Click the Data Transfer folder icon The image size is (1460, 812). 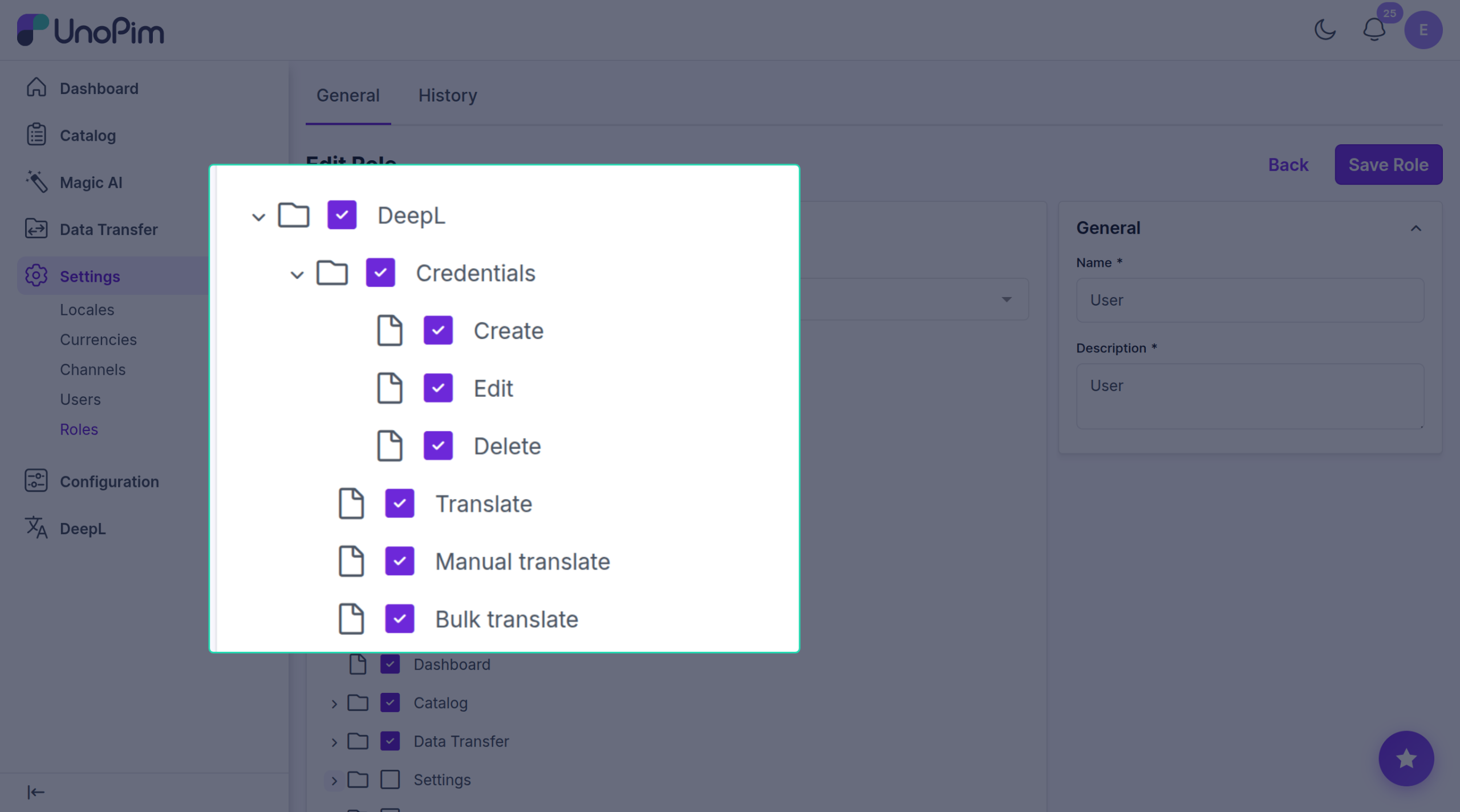(x=36, y=229)
